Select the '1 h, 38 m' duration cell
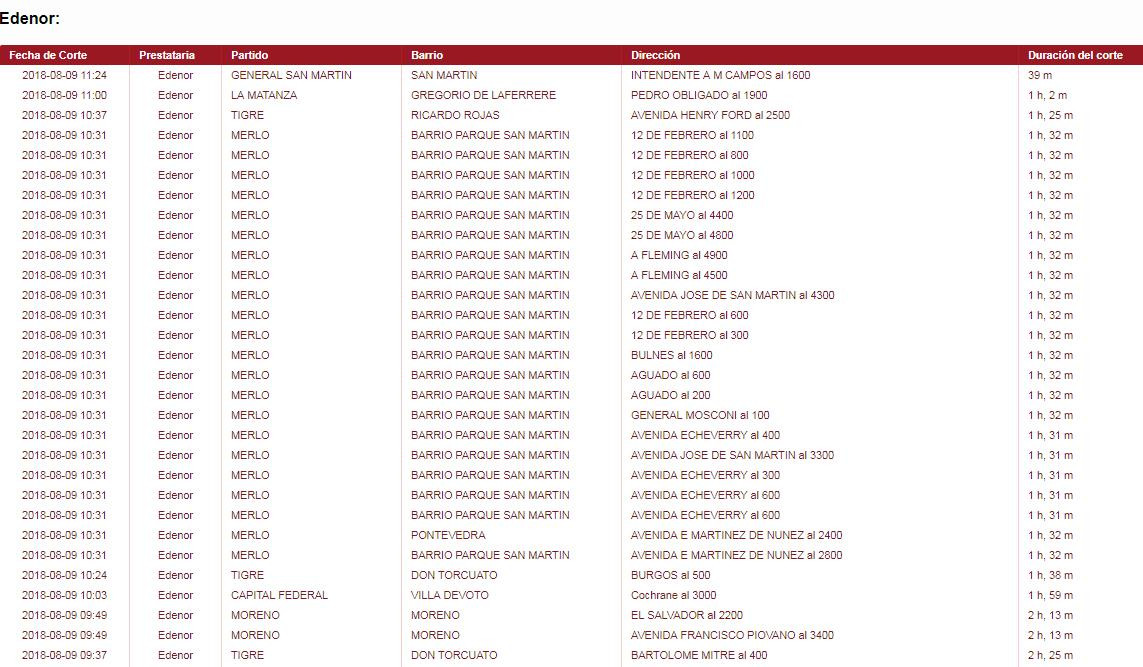The width and height of the screenshot is (1143, 667). [1050, 575]
